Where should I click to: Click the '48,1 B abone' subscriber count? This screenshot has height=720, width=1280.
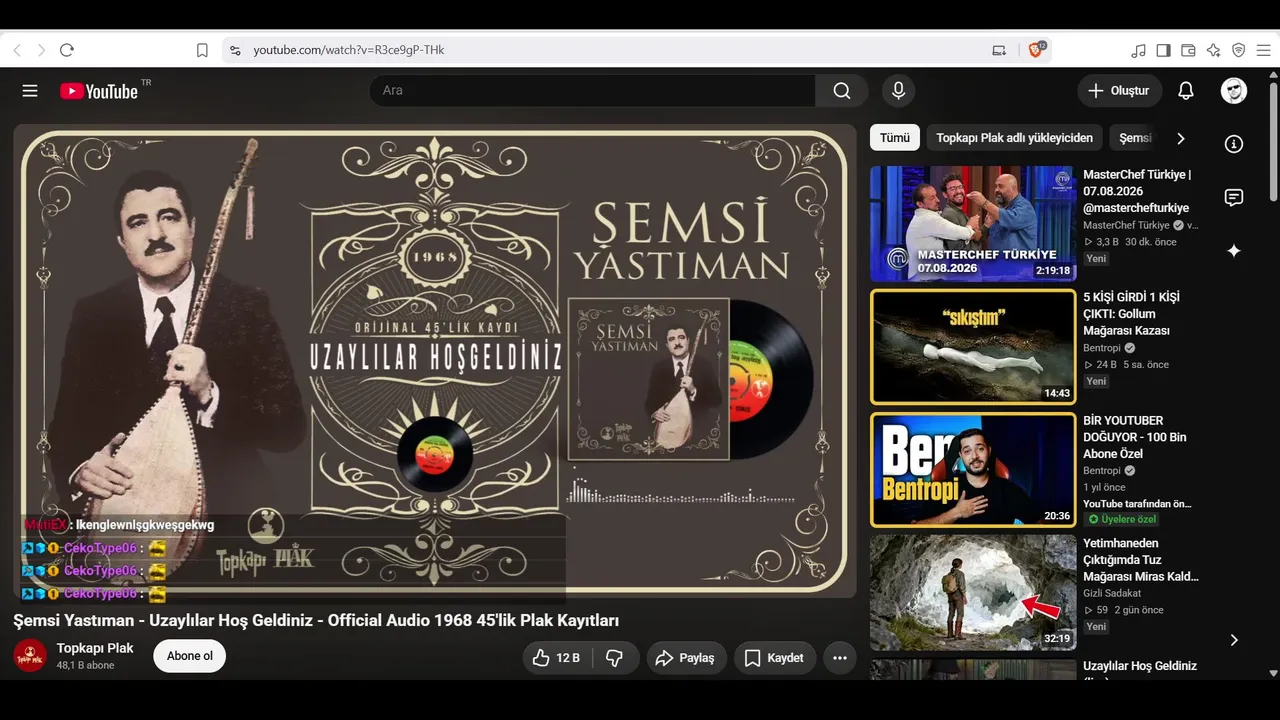[85, 665]
